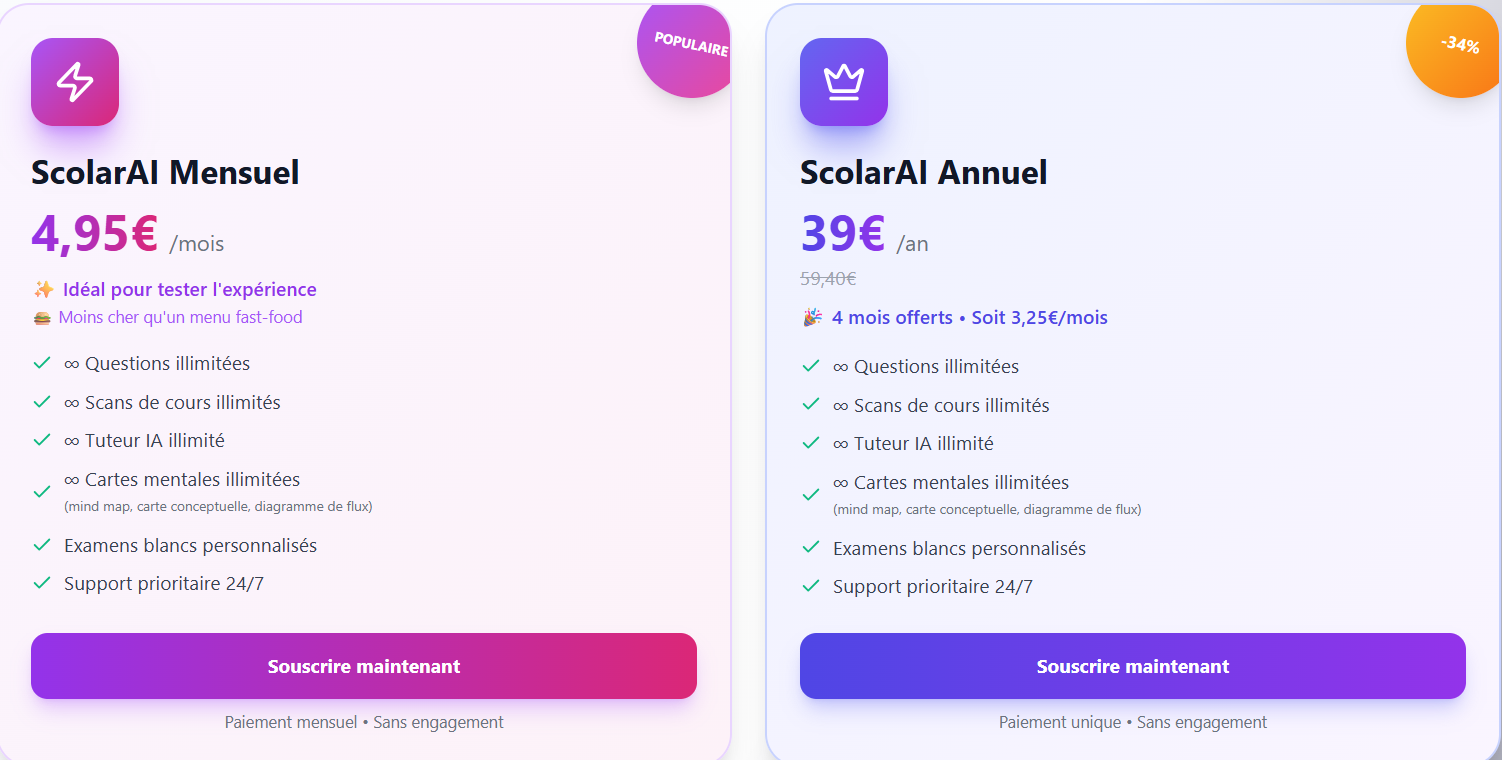Select the 'ScolarAI Annuel' plan title

coord(923,172)
